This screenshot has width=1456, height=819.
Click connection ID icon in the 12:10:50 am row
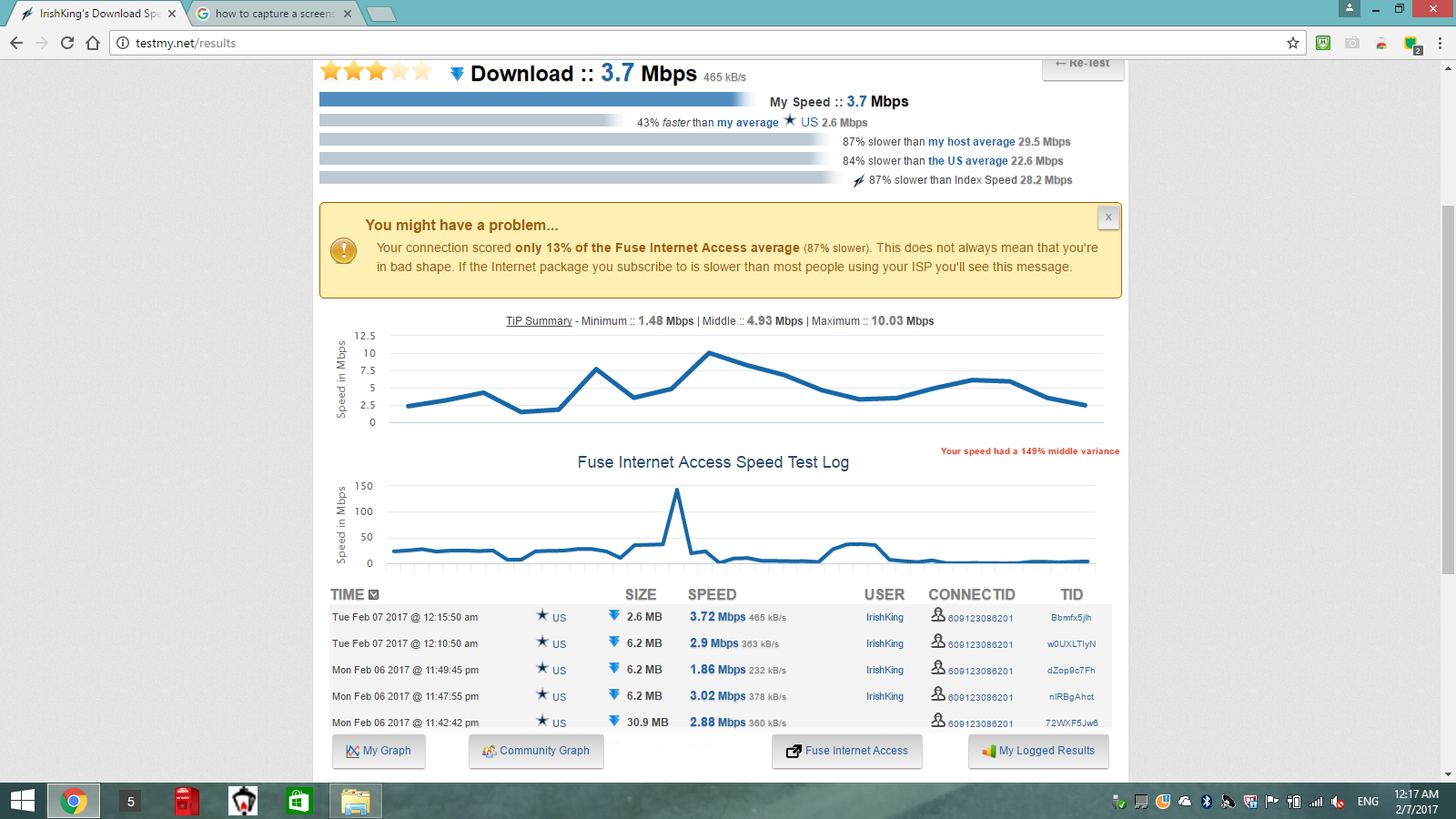pos(938,642)
